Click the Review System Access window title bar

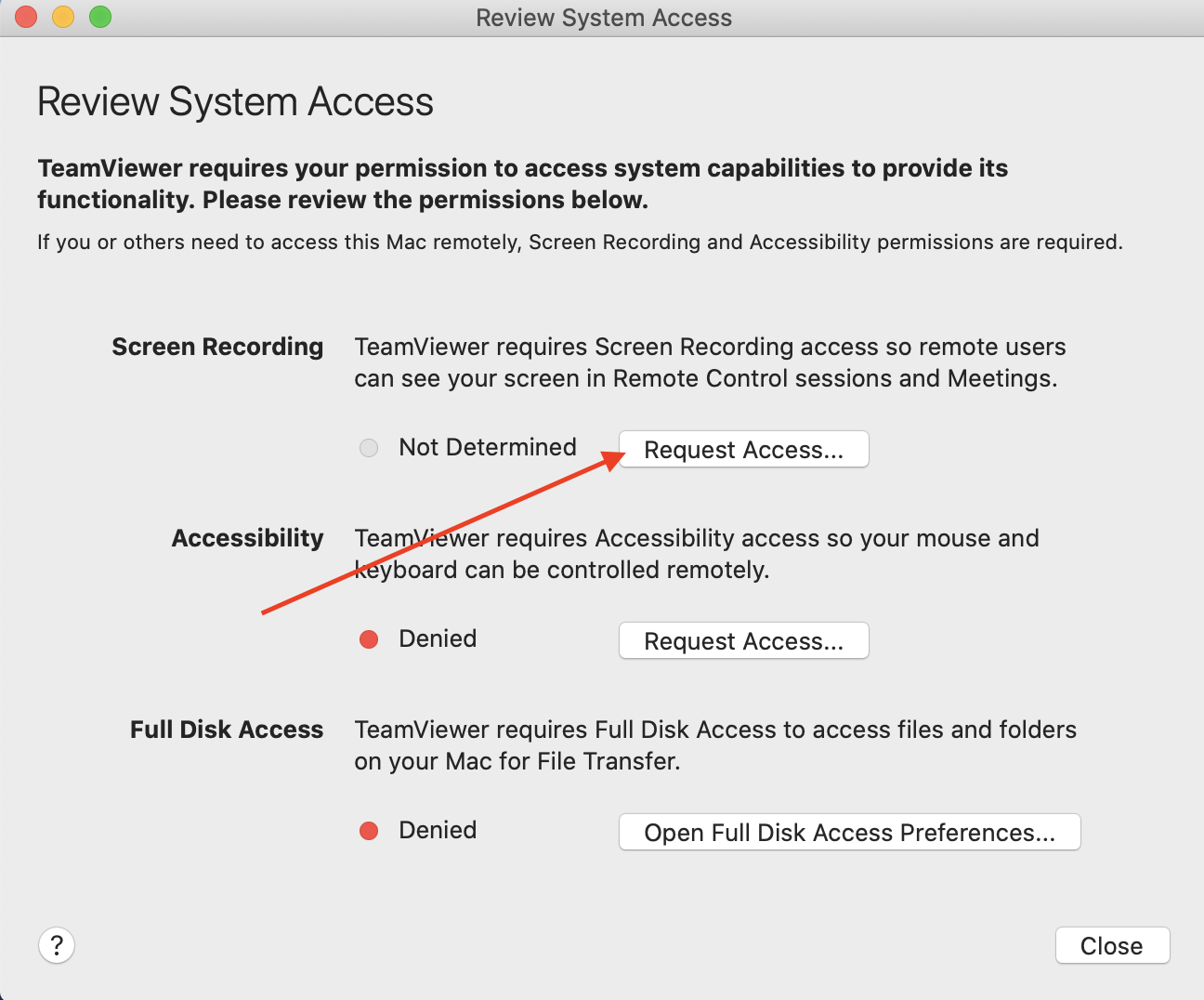point(604,18)
